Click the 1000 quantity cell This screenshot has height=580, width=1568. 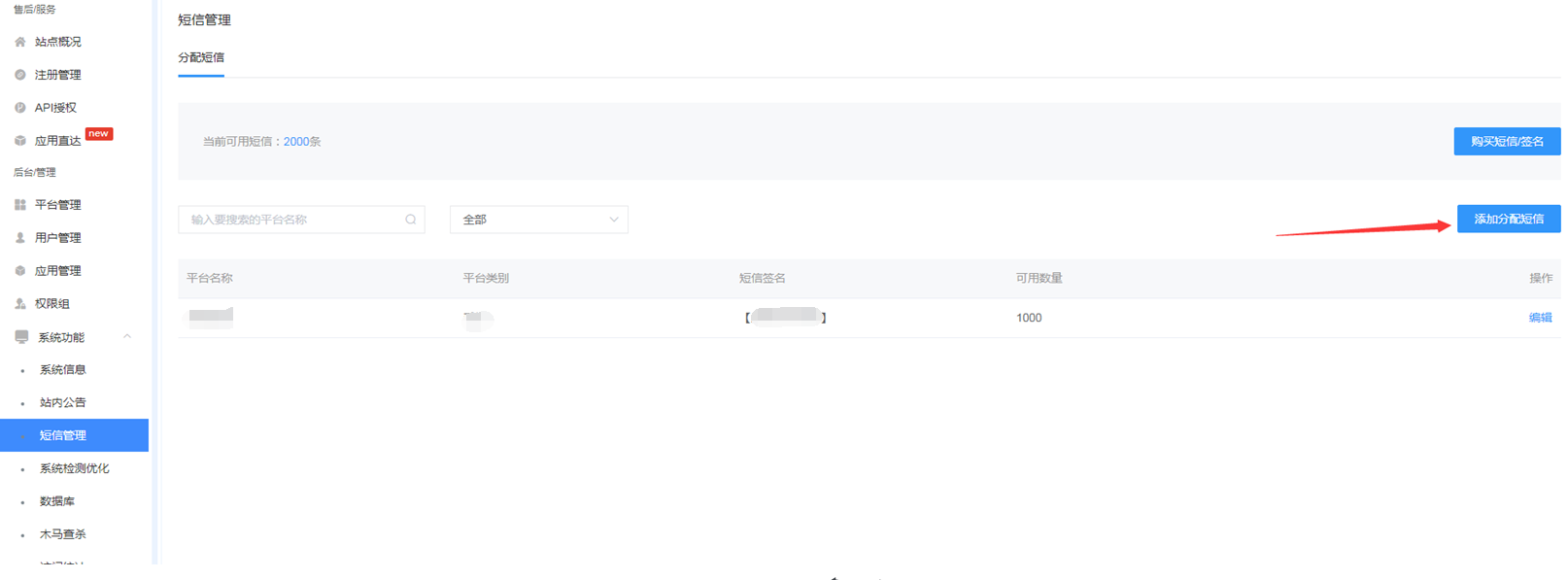click(1029, 318)
